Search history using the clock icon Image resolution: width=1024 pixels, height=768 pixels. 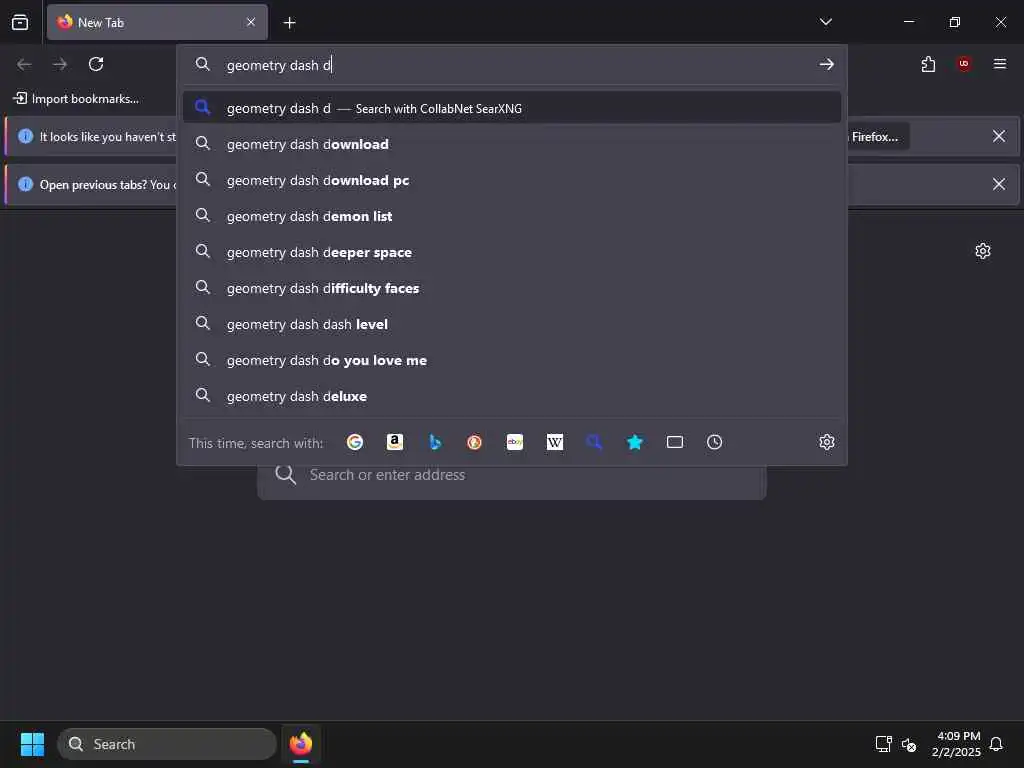[x=714, y=442]
